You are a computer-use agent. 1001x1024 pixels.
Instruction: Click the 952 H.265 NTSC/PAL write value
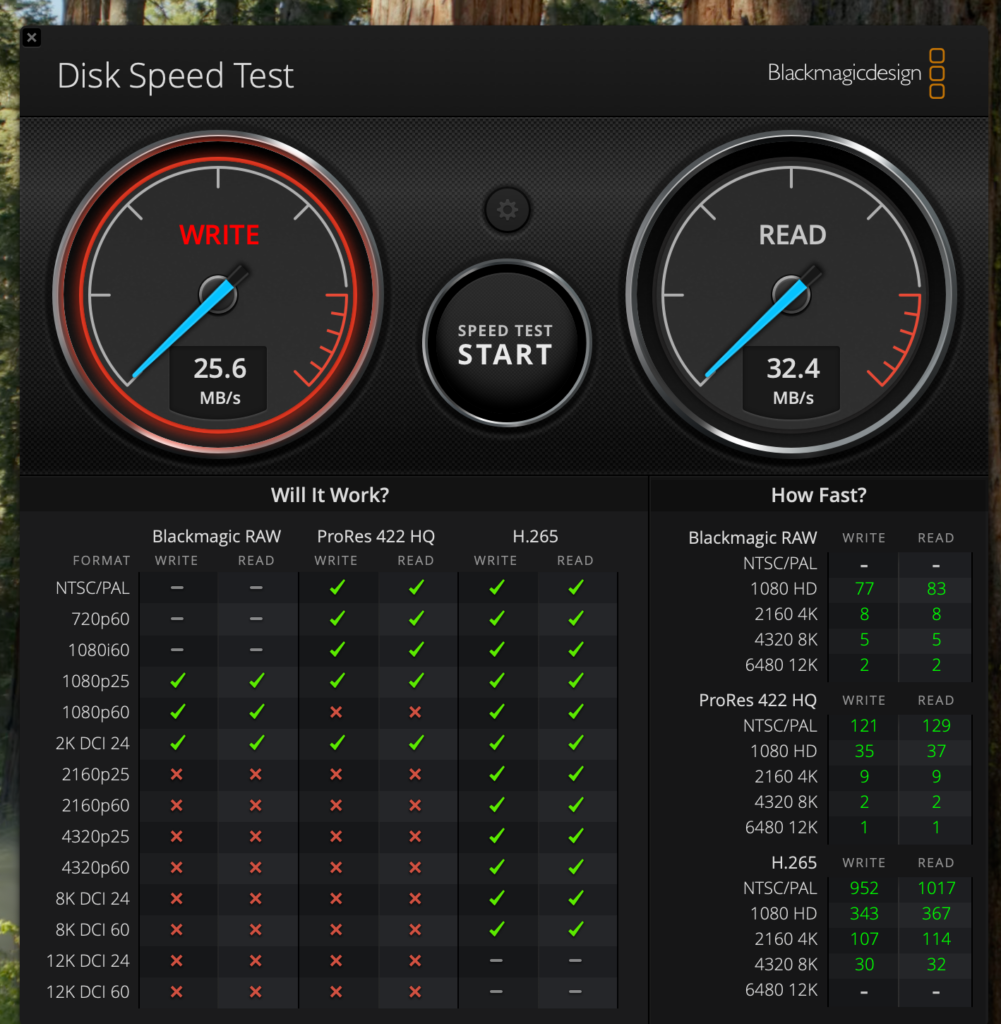coord(864,888)
